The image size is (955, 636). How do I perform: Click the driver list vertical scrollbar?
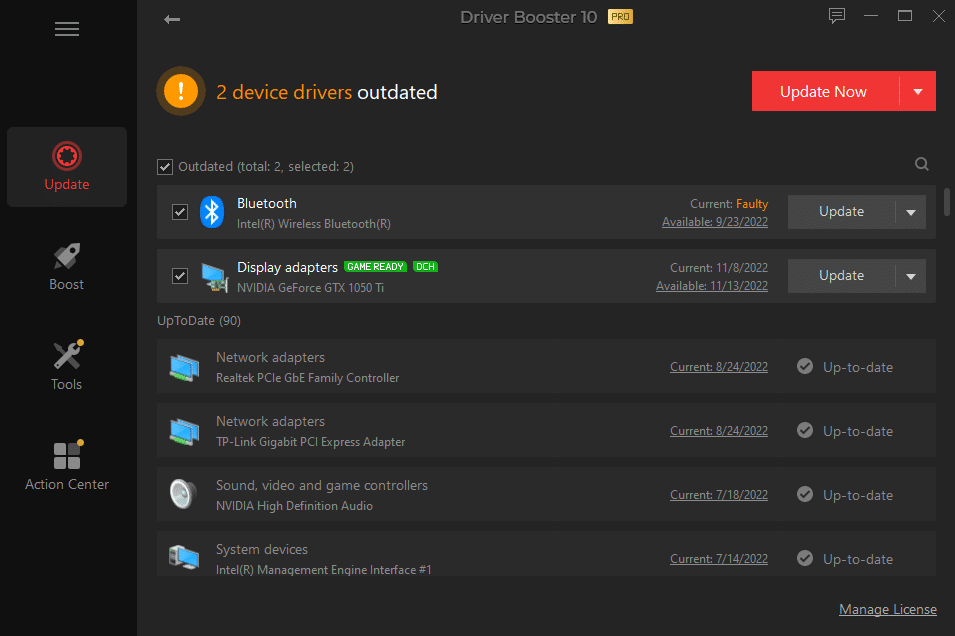[946, 202]
